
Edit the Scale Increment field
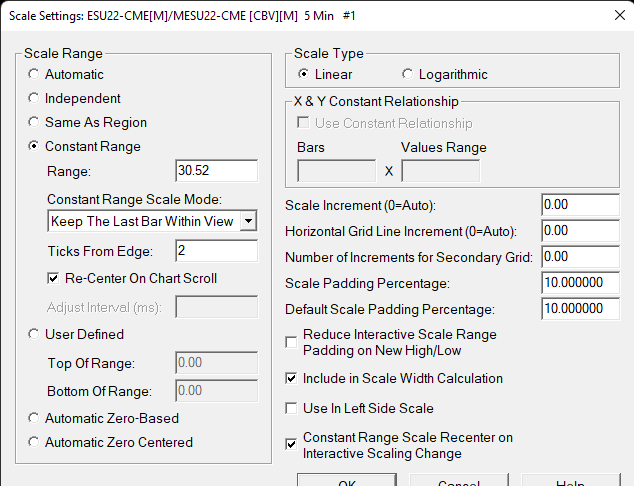pyautogui.click(x=580, y=205)
